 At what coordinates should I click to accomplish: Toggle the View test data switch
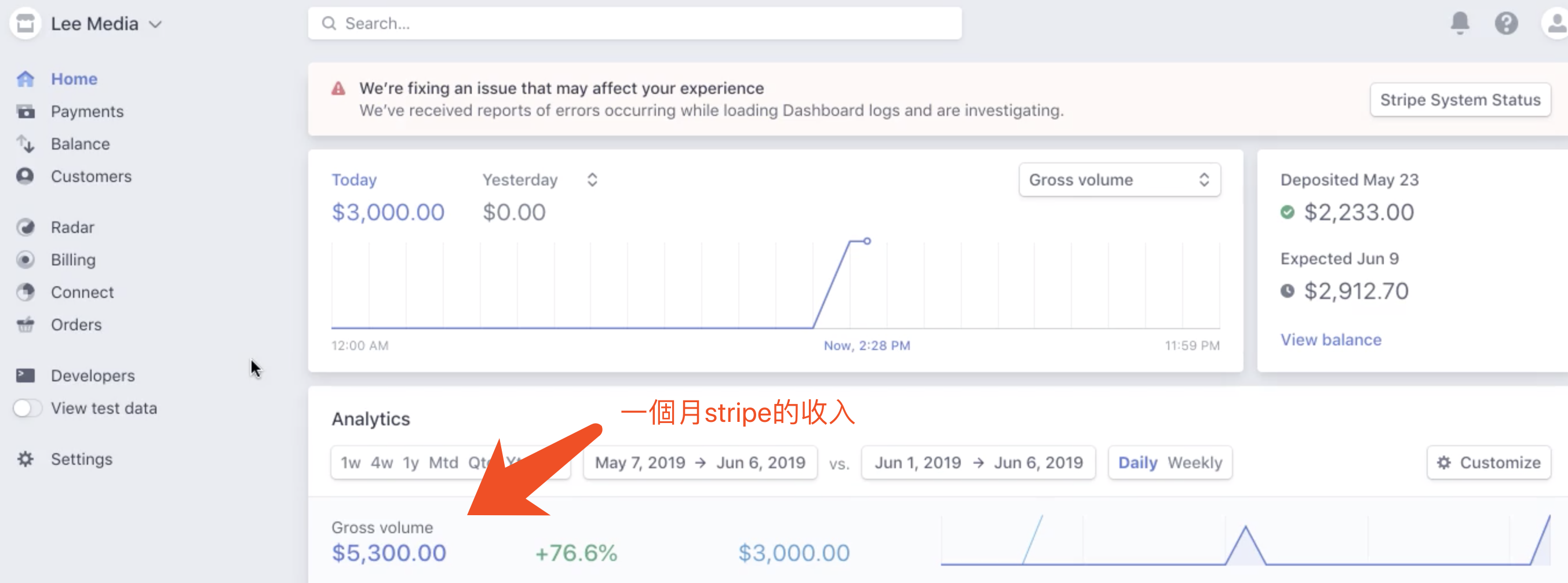click(x=27, y=408)
